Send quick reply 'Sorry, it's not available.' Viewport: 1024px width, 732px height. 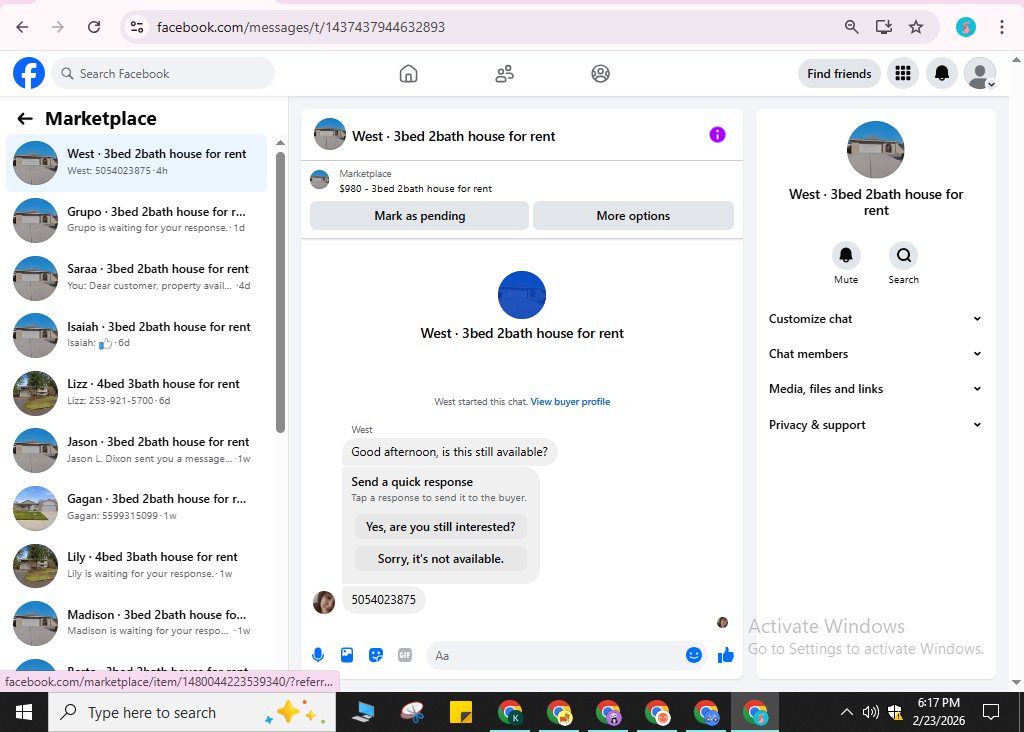(x=441, y=558)
